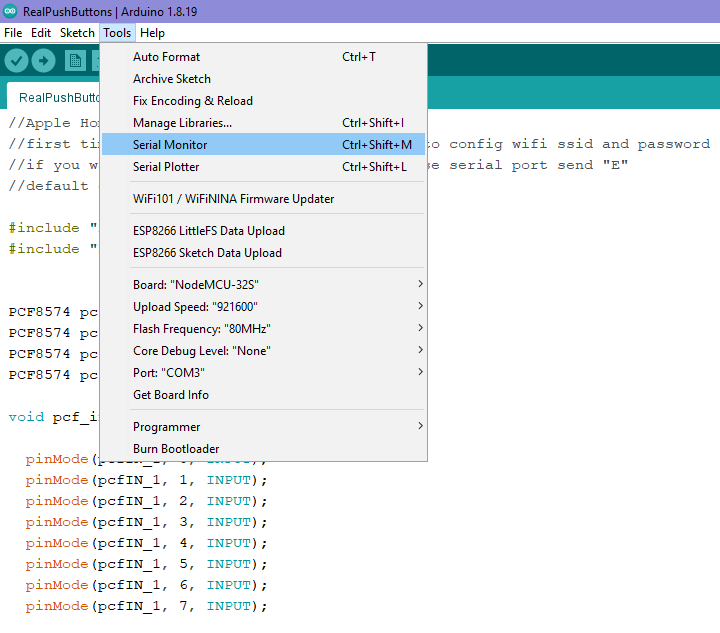Click the Upload arrow toolbar icon
The width and height of the screenshot is (720, 633).
[43, 61]
